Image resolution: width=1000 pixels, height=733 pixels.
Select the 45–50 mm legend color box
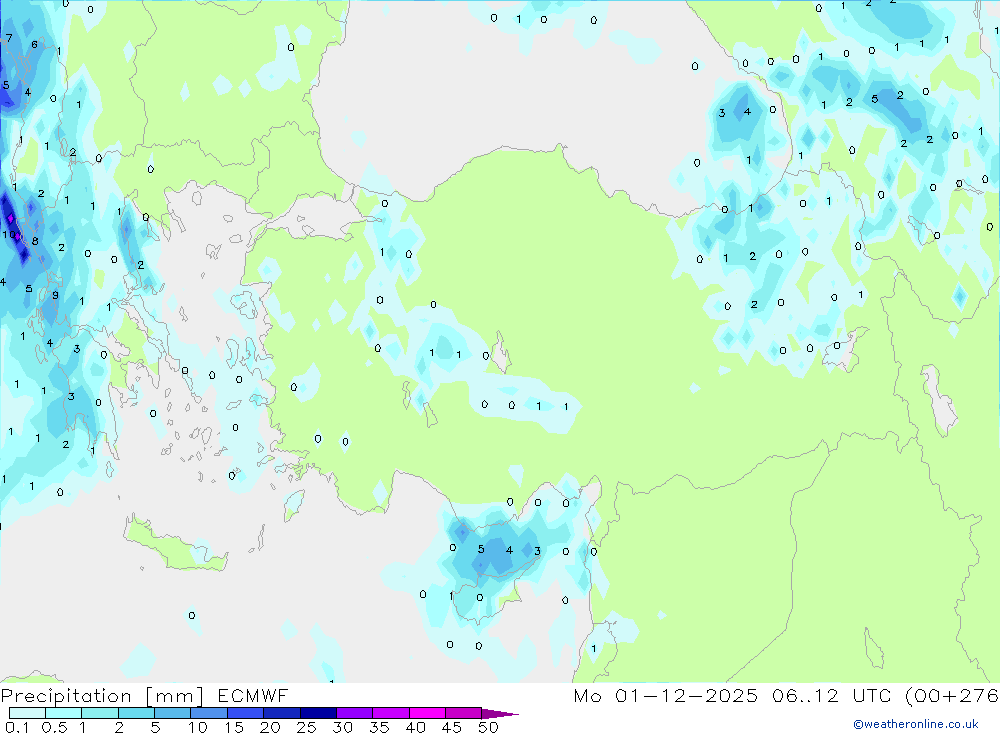click(464, 713)
